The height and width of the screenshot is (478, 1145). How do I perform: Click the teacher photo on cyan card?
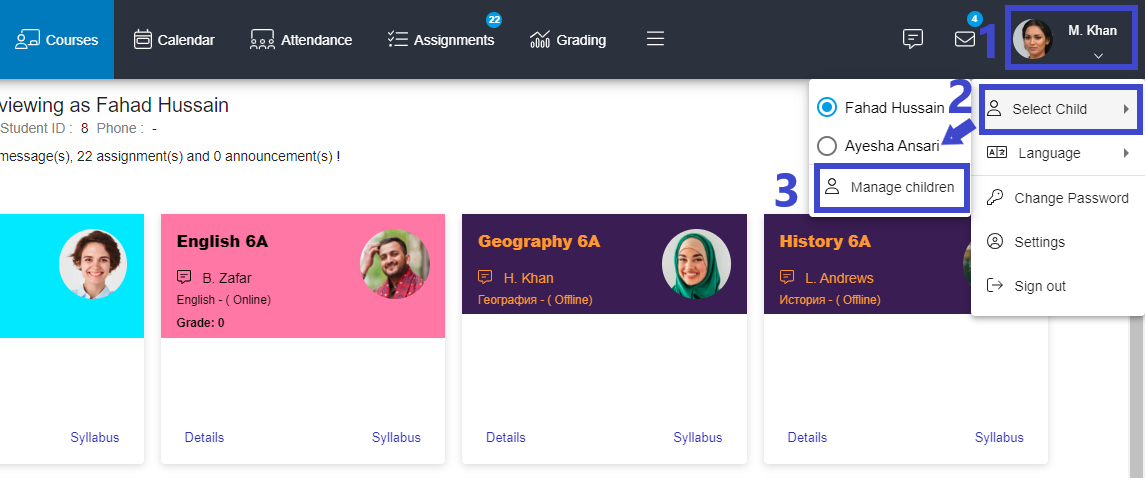coord(93,264)
